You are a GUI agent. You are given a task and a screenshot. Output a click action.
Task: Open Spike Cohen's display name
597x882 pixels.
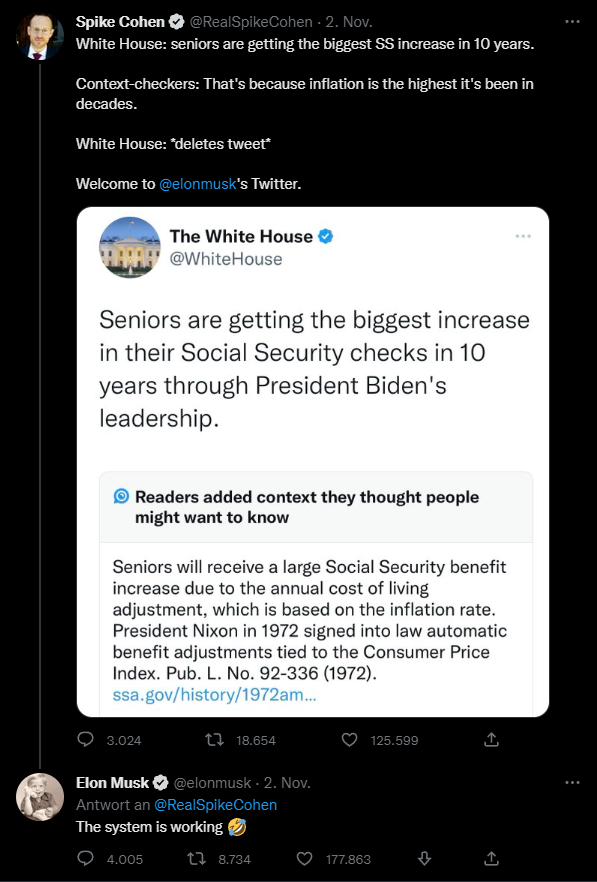(x=120, y=22)
